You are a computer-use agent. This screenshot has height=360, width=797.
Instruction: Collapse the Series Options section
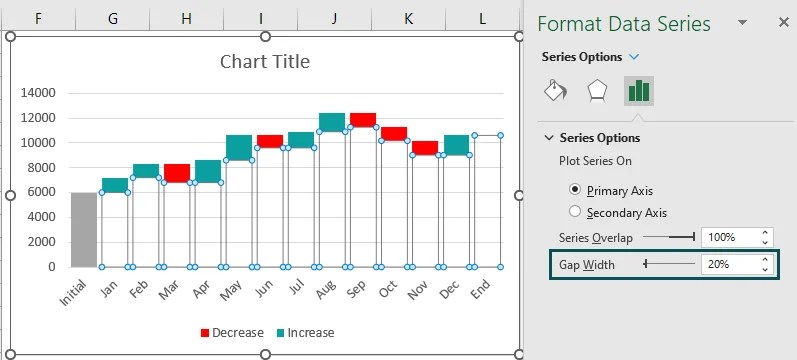549,138
